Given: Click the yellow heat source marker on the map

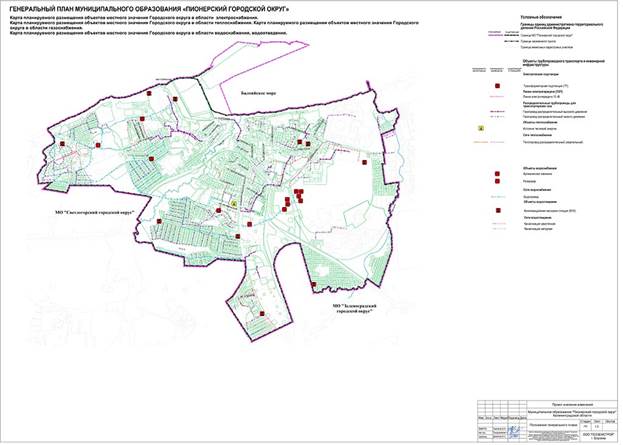Looking at the screenshot, I should (235, 204).
